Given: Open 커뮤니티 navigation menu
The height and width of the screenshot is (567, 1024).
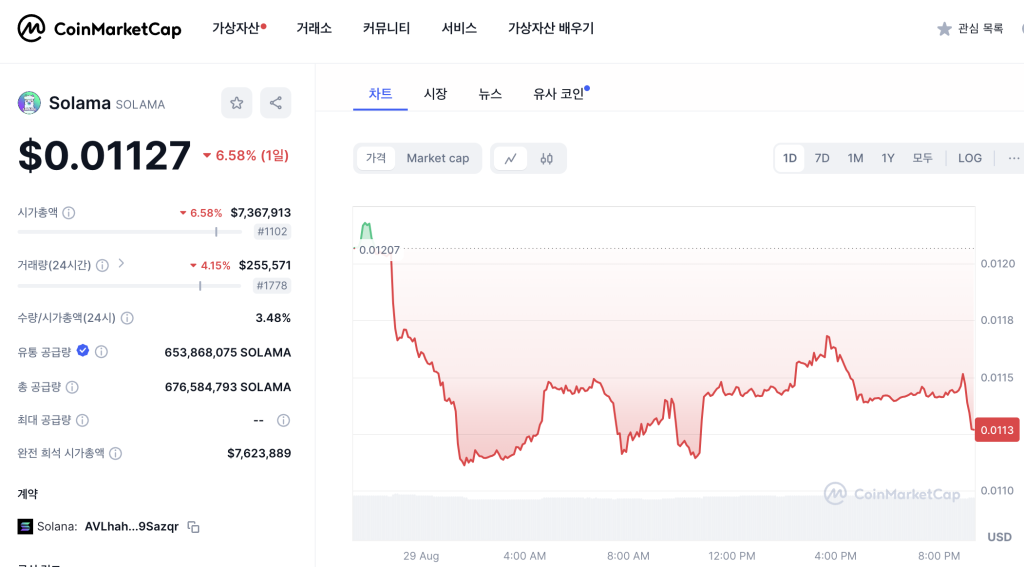Looking at the screenshot, I should click(x=387, y=28).
